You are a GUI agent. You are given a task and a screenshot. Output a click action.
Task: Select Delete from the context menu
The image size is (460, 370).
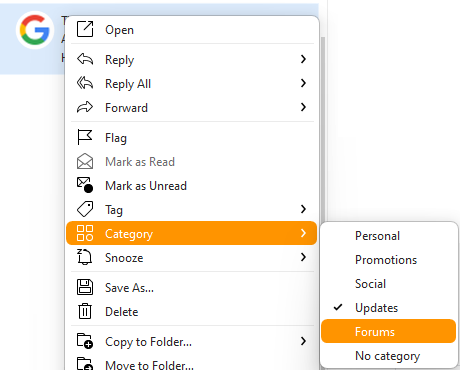[192, 312]
